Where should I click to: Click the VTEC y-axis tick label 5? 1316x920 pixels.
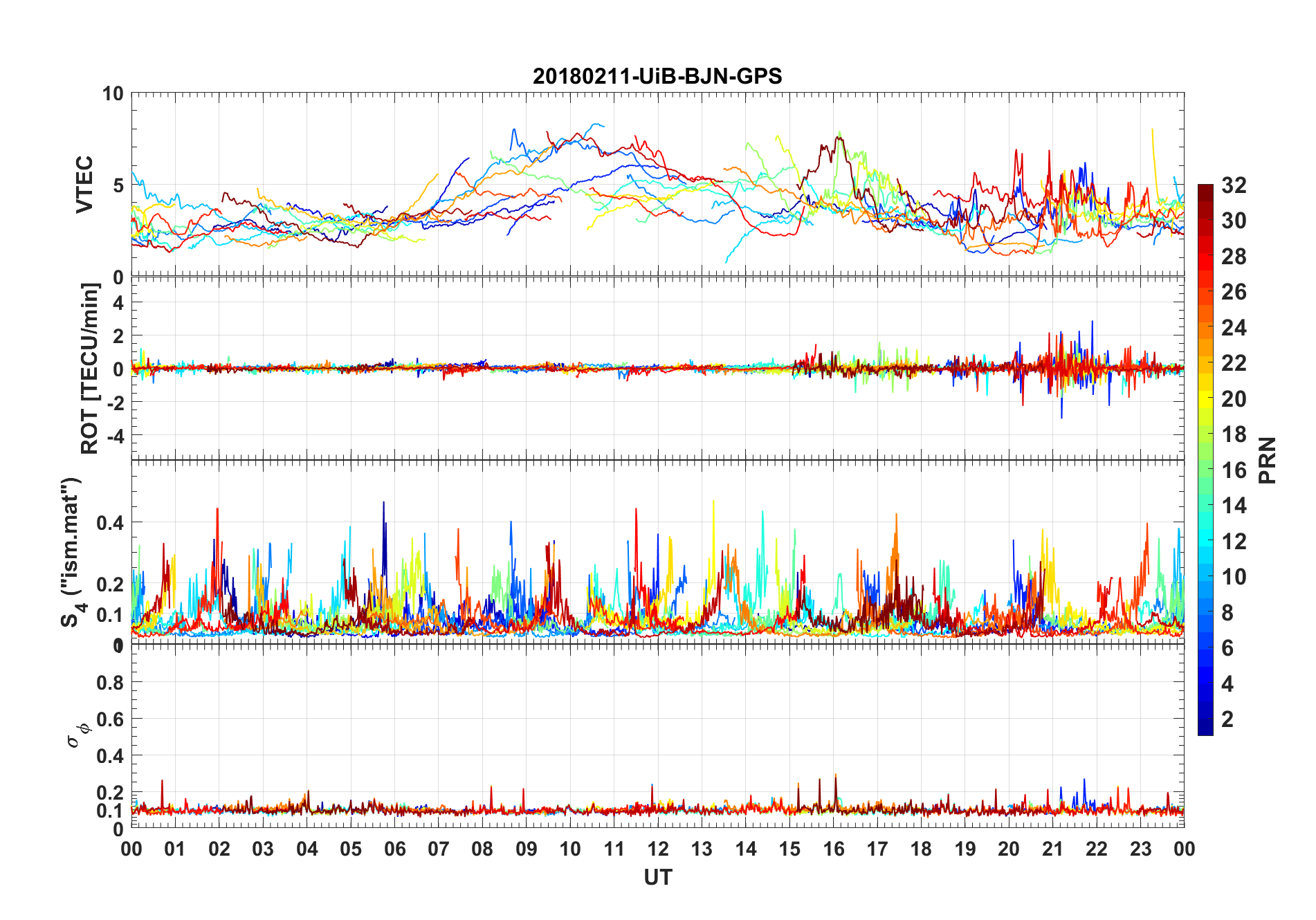[x=118, y=185]
